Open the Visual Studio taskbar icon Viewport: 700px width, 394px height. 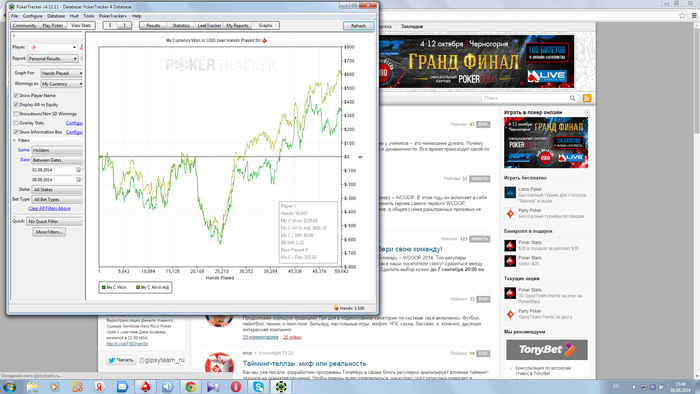(213, 387)
